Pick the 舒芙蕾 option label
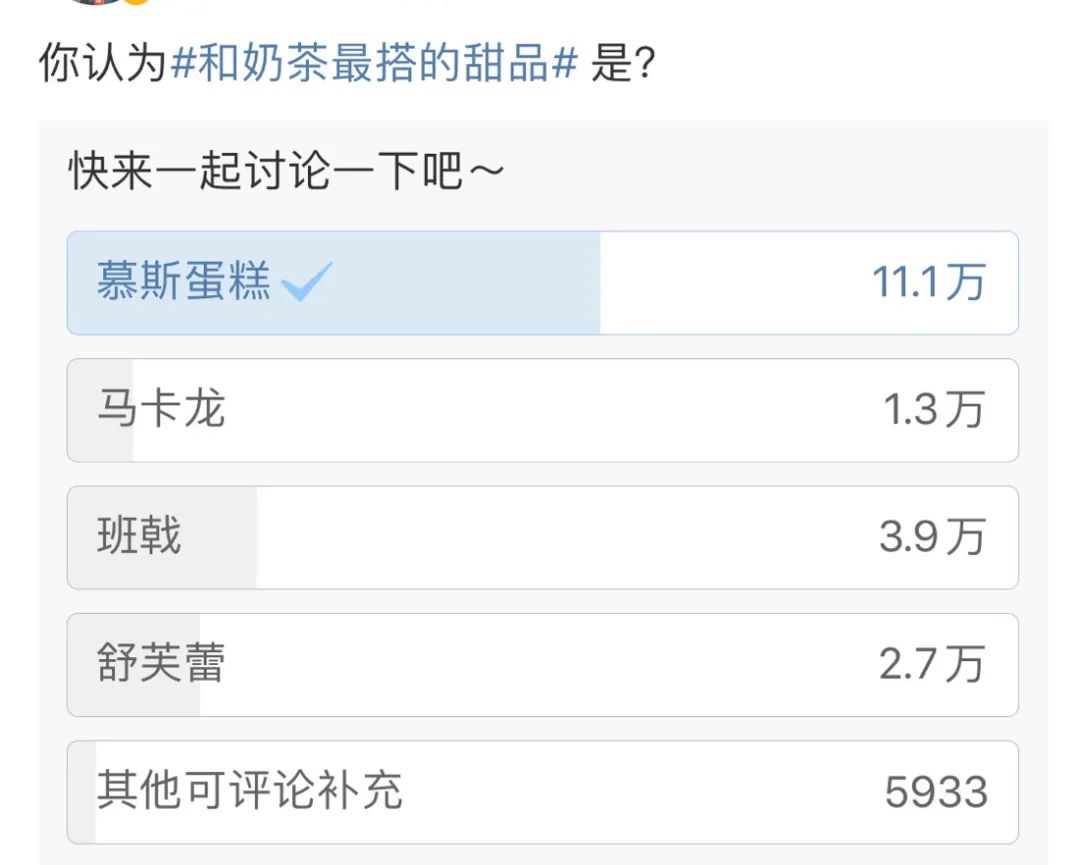1080x865 pixels. [x=161, y=664]
